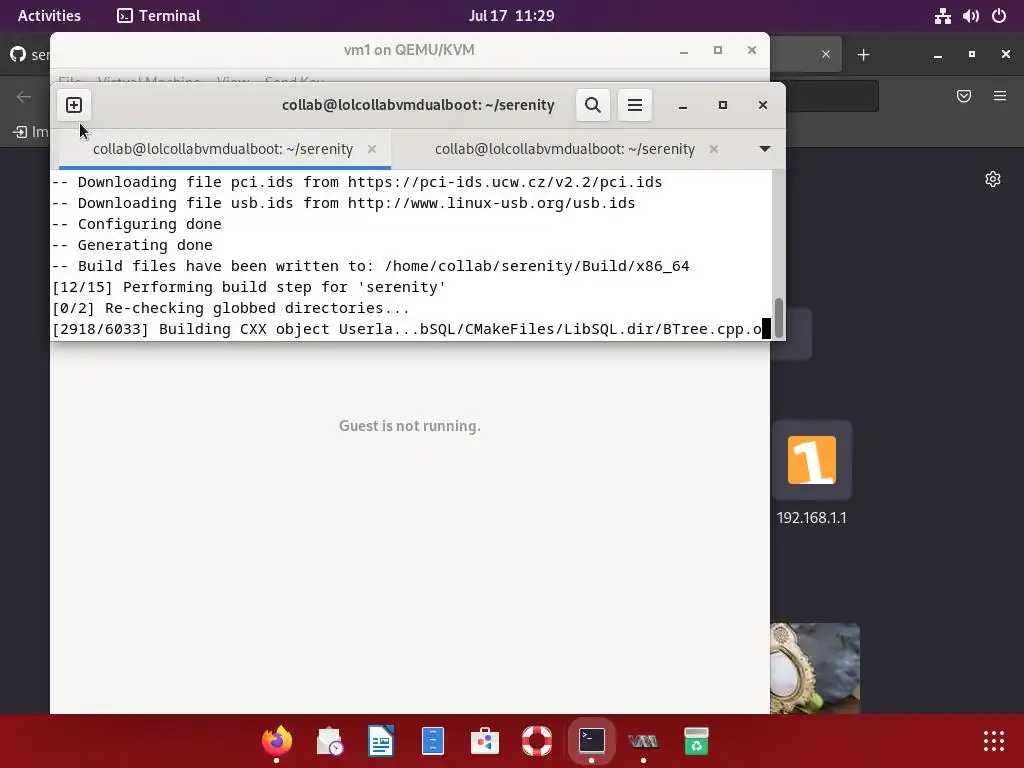Open Help from the dock
The height and width of the screenshot is (768, 1024).
point(537,741)
